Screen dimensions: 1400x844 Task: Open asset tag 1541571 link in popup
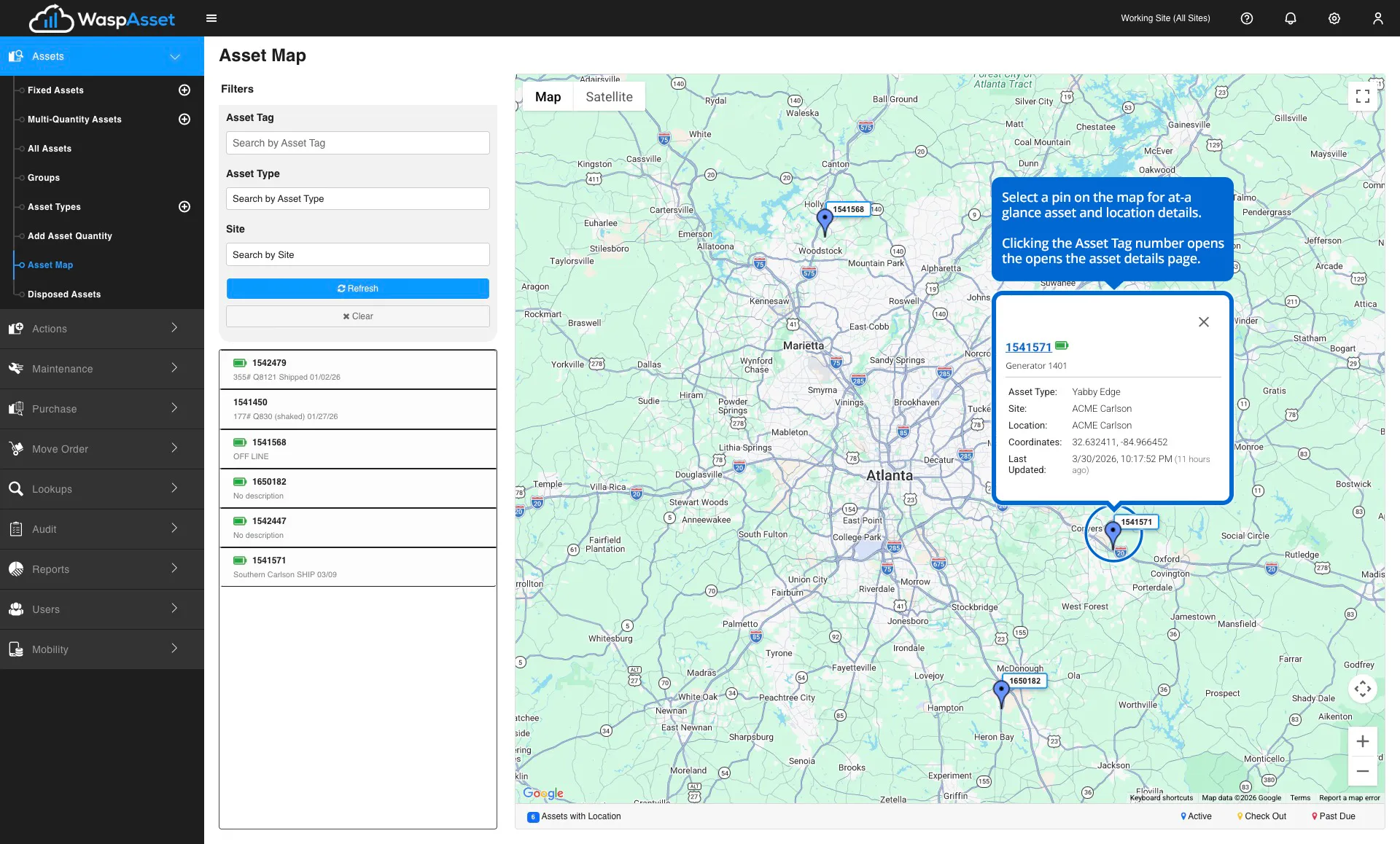(x=1028, y=347)
